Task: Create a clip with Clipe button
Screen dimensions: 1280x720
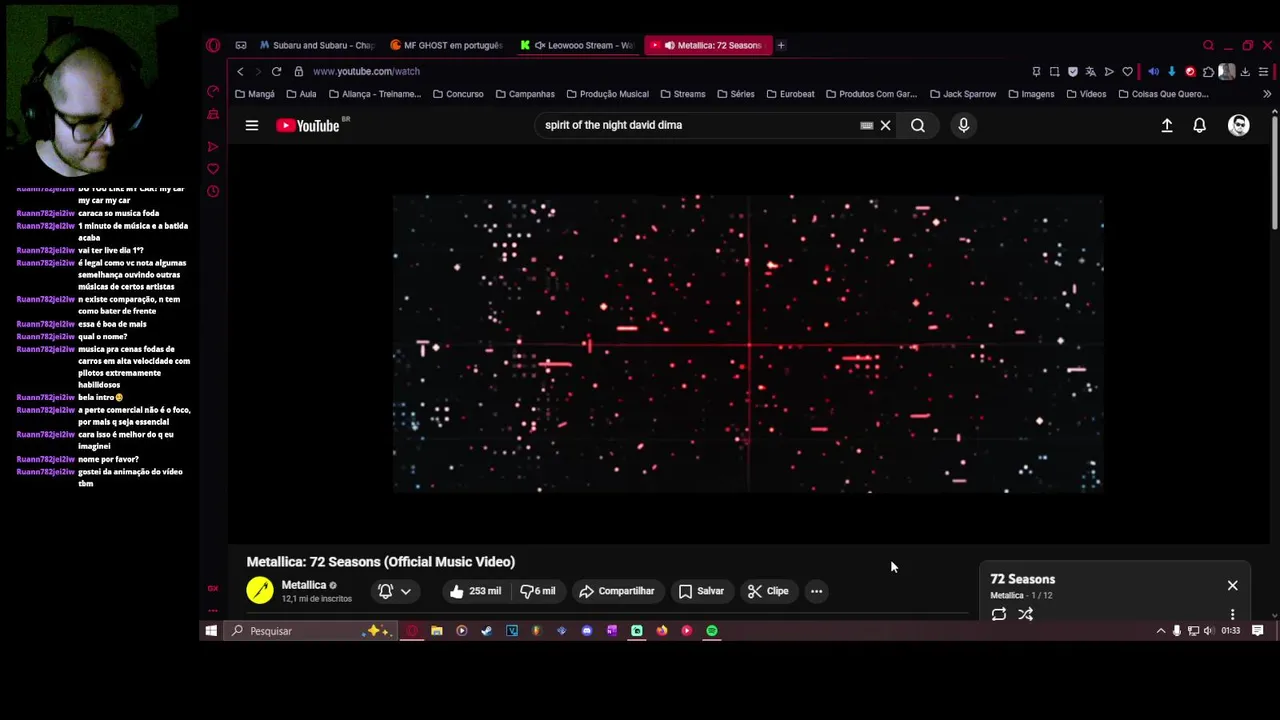Action: 769,591
